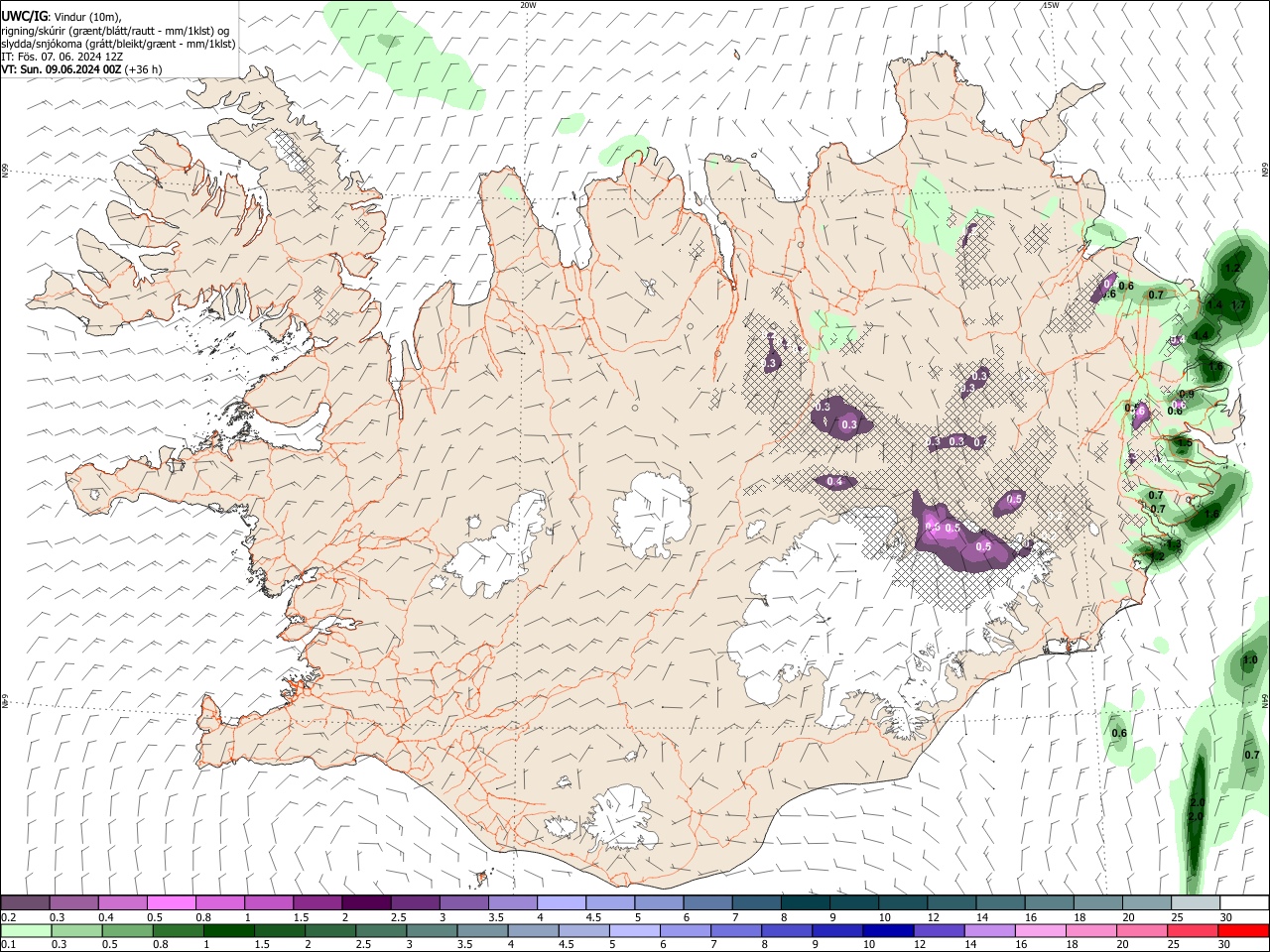Click the 'IT: Fös. 07. 06. 2024 12Z' line
The width and height of the screenshot is (1270, 952).
(63, 57)
